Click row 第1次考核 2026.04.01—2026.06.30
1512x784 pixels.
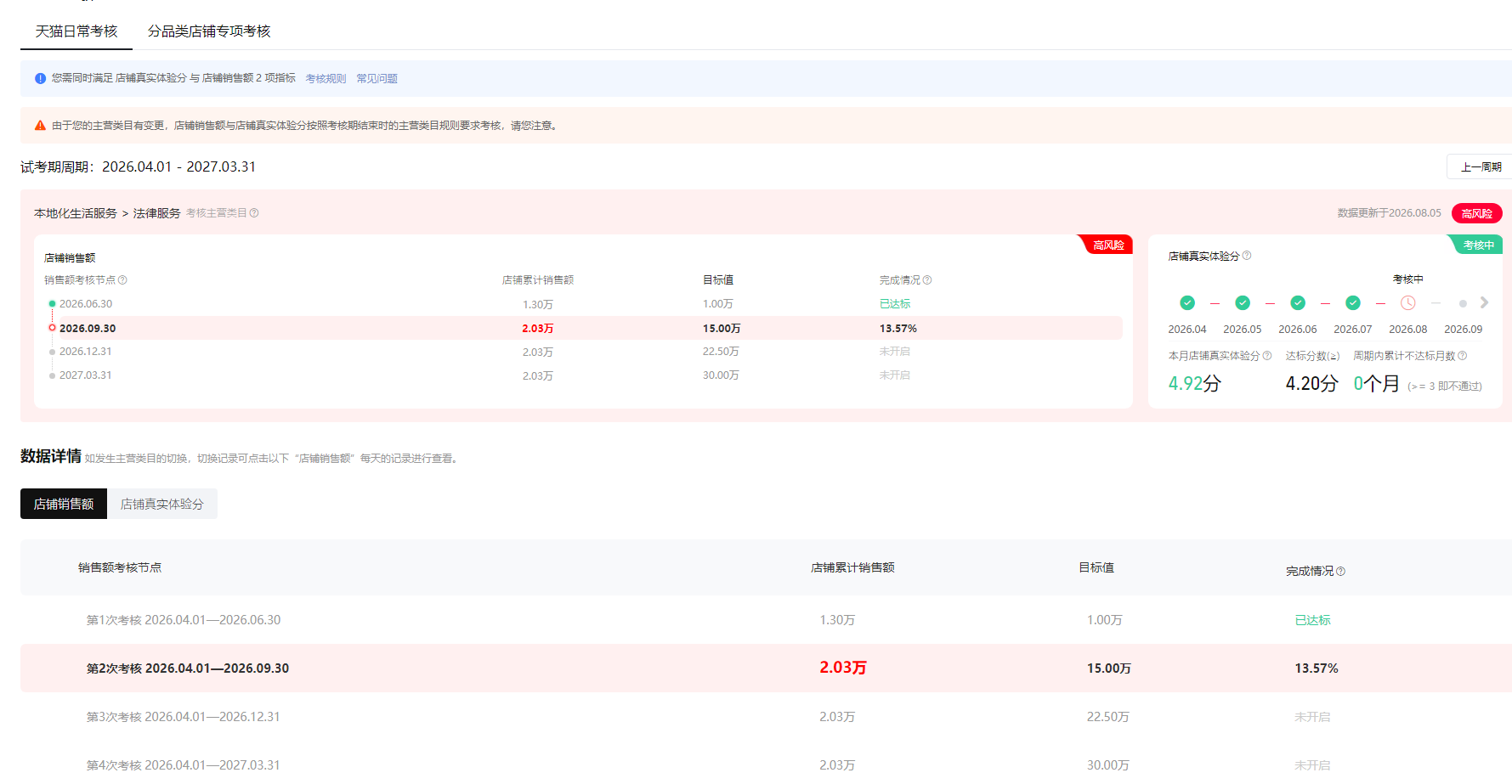pos(766,620)
